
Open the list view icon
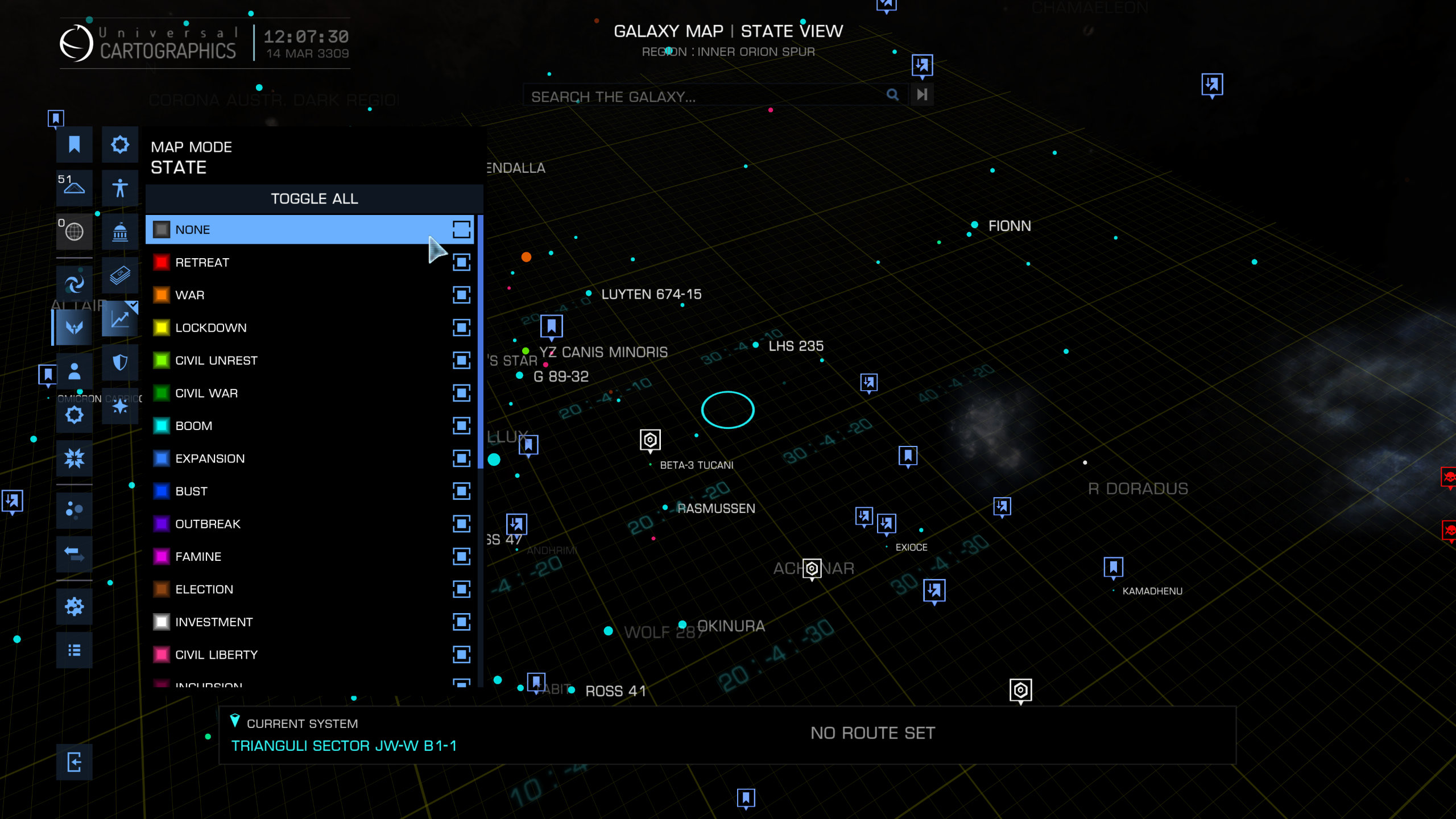[x=74, y=650]
